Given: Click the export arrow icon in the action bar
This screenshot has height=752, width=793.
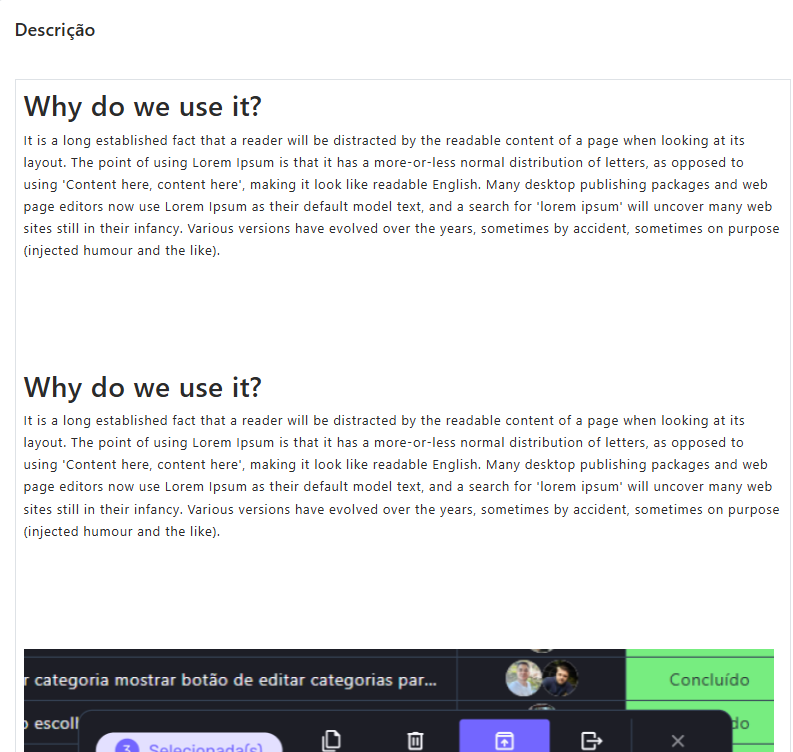Looking at the screenshot, I should click(591, 741).
